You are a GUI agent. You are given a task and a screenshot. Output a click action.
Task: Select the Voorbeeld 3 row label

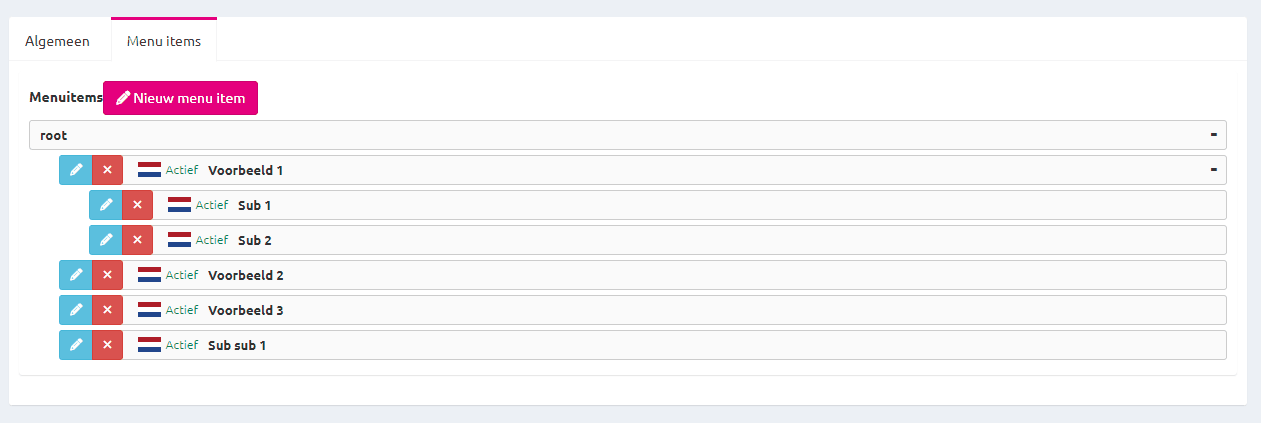click(245, 310)
